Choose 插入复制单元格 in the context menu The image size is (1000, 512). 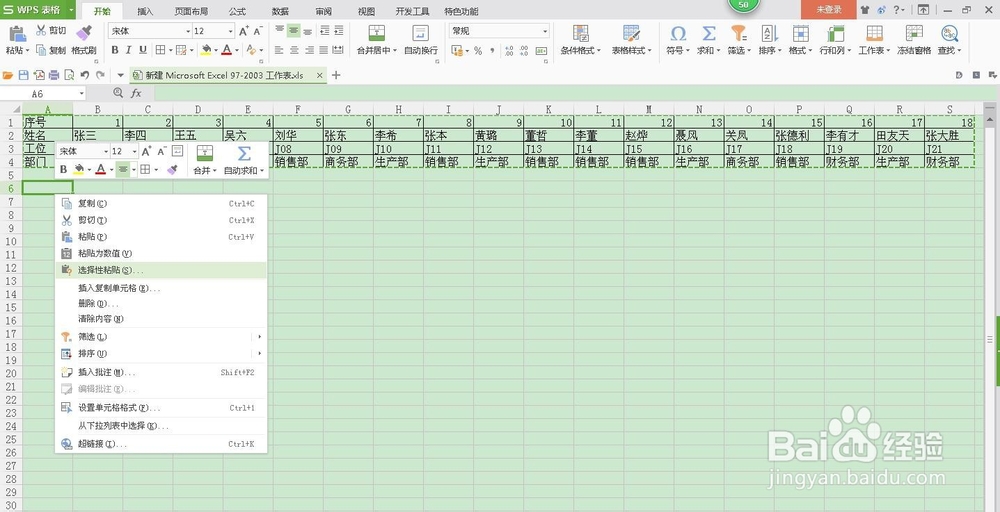click(161, 288)
